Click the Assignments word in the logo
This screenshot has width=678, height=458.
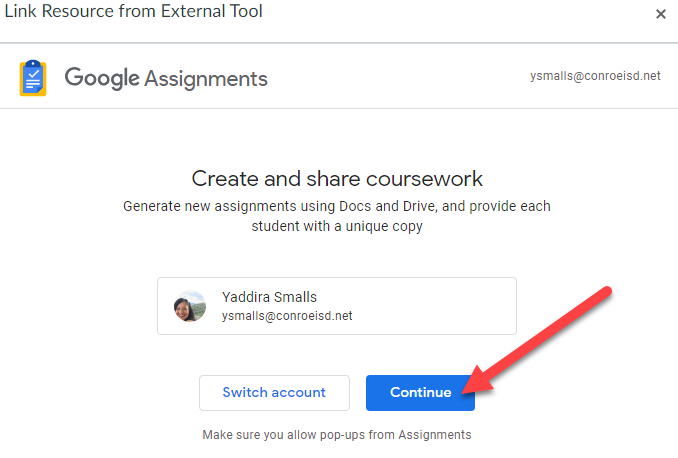206,78
